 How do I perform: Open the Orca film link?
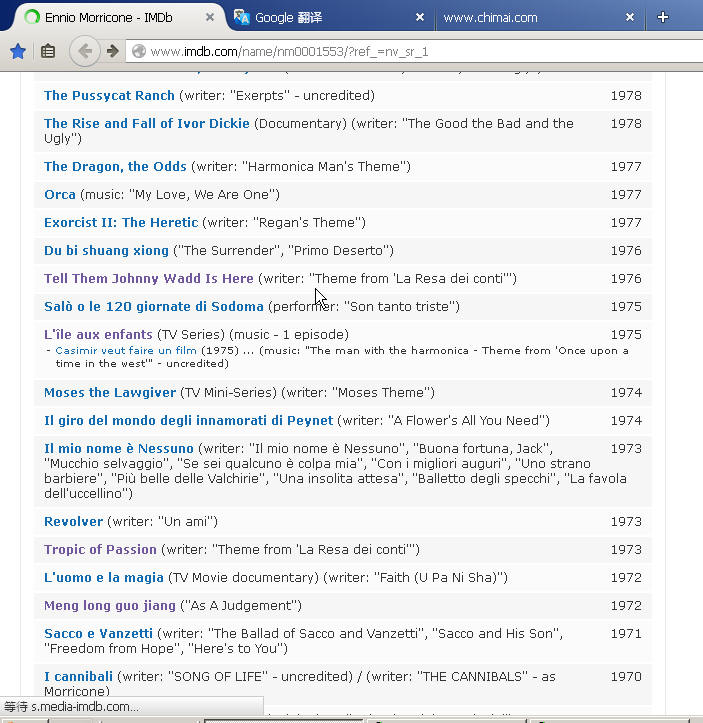point(60,195)
